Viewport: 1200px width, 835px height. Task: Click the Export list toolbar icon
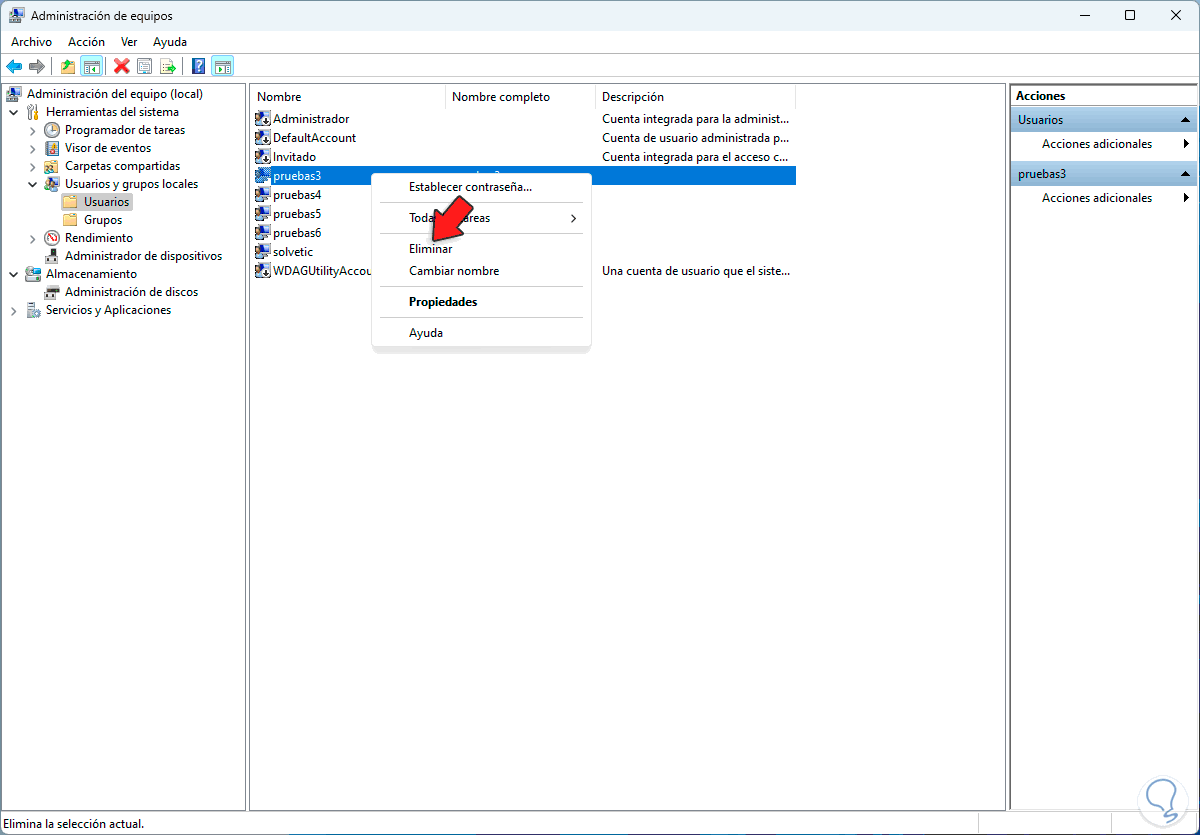[x=168, y=66]
